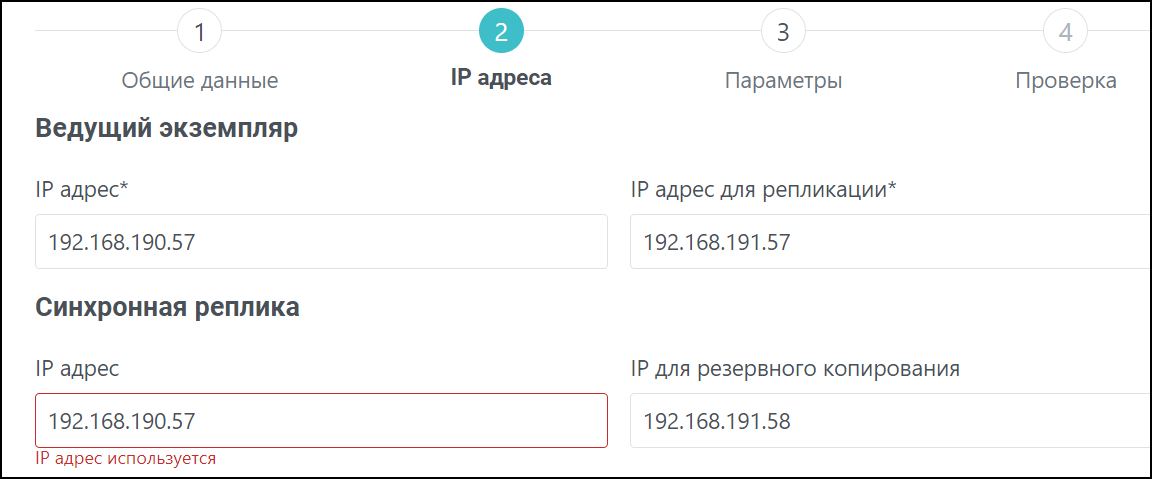Go to step 3 number circle
This screenshot has width=1152, height=479.
click(x=783, y=32)
